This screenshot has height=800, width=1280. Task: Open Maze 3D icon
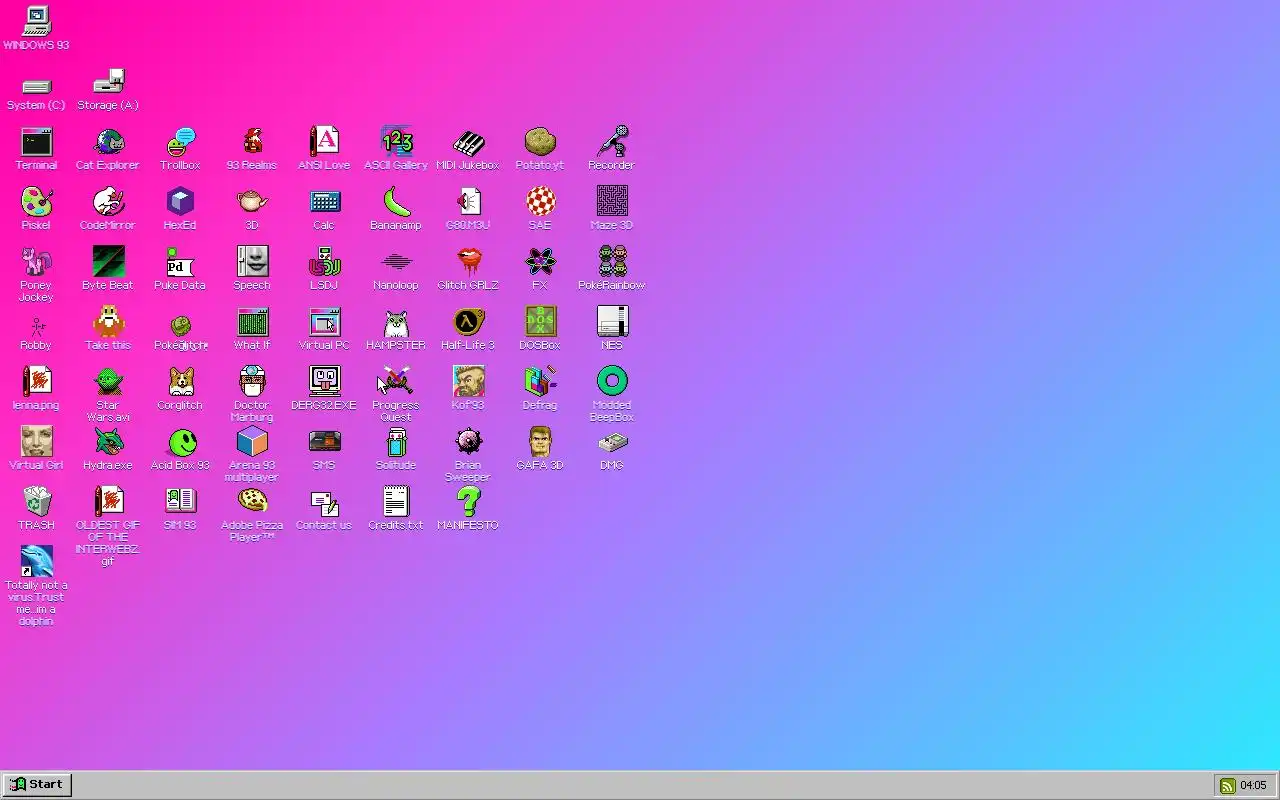coord(612,202)
